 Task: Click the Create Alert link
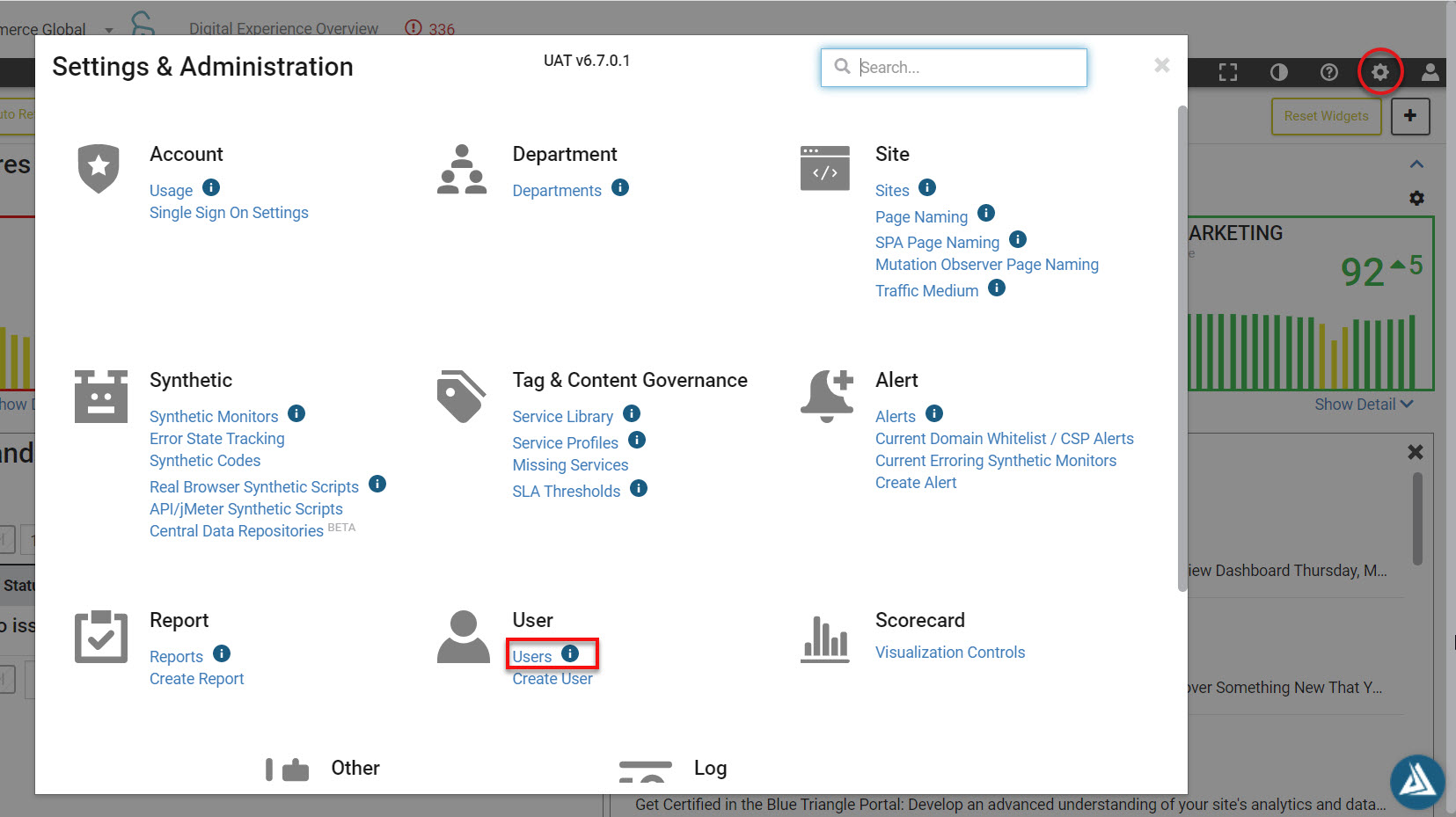[916, 483]
